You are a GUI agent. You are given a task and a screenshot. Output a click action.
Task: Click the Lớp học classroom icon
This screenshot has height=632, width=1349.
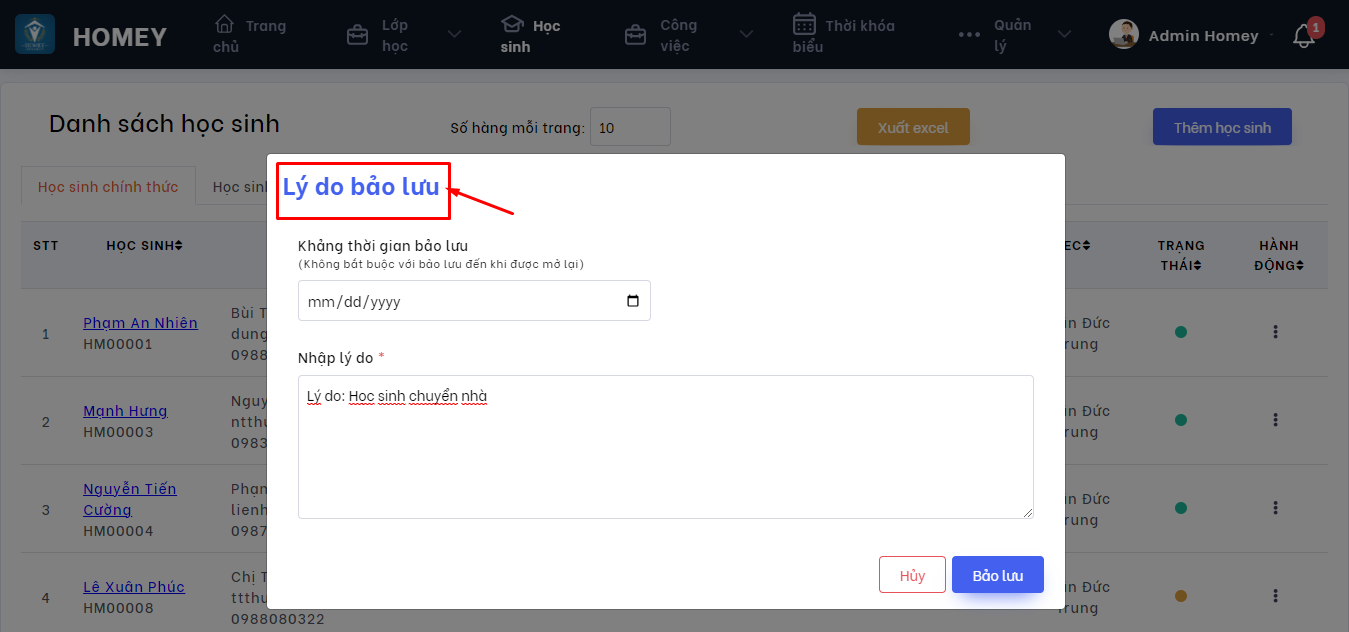click(x=357, y=33)
